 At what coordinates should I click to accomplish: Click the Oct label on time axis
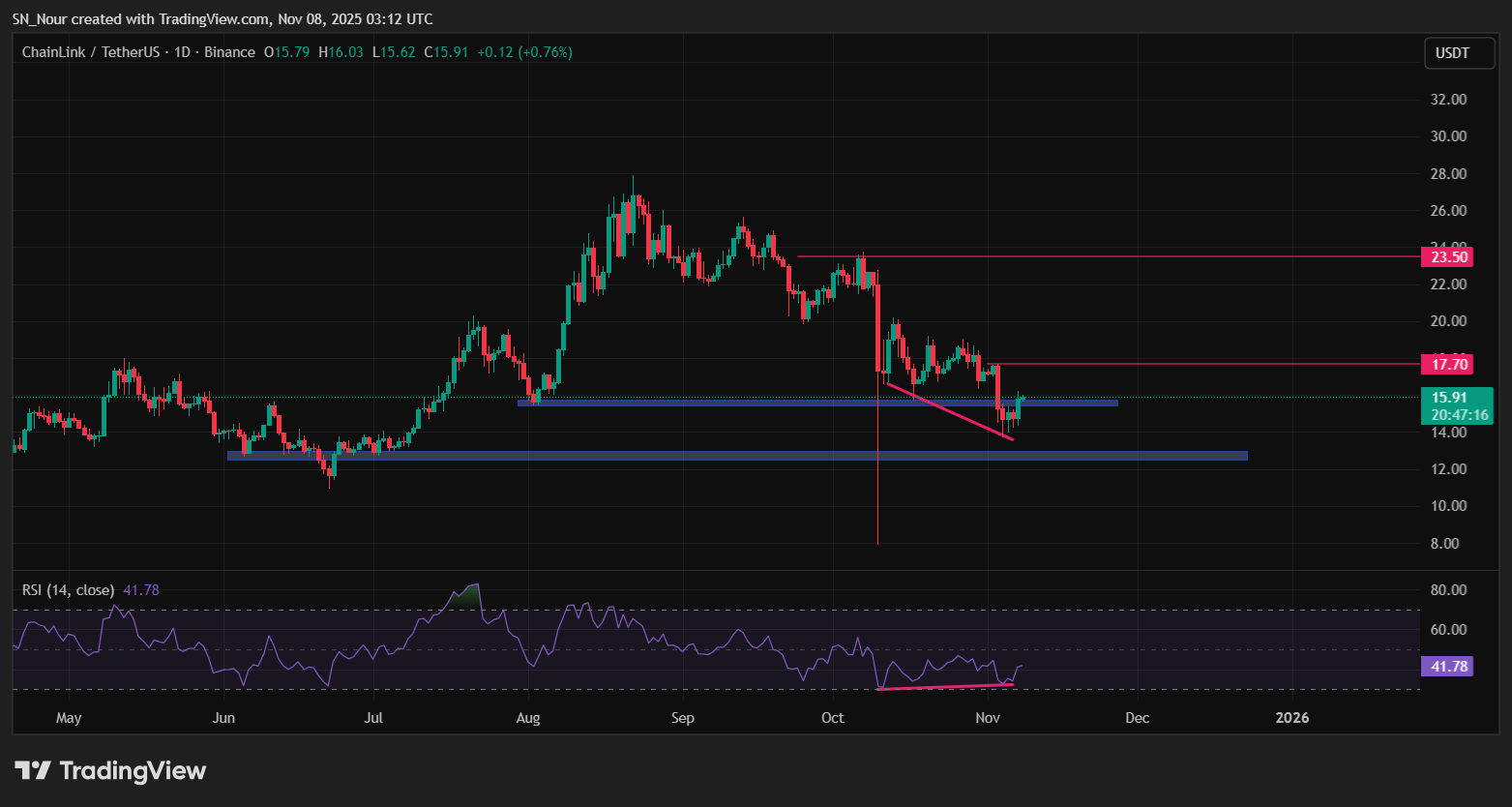point(832,718)
